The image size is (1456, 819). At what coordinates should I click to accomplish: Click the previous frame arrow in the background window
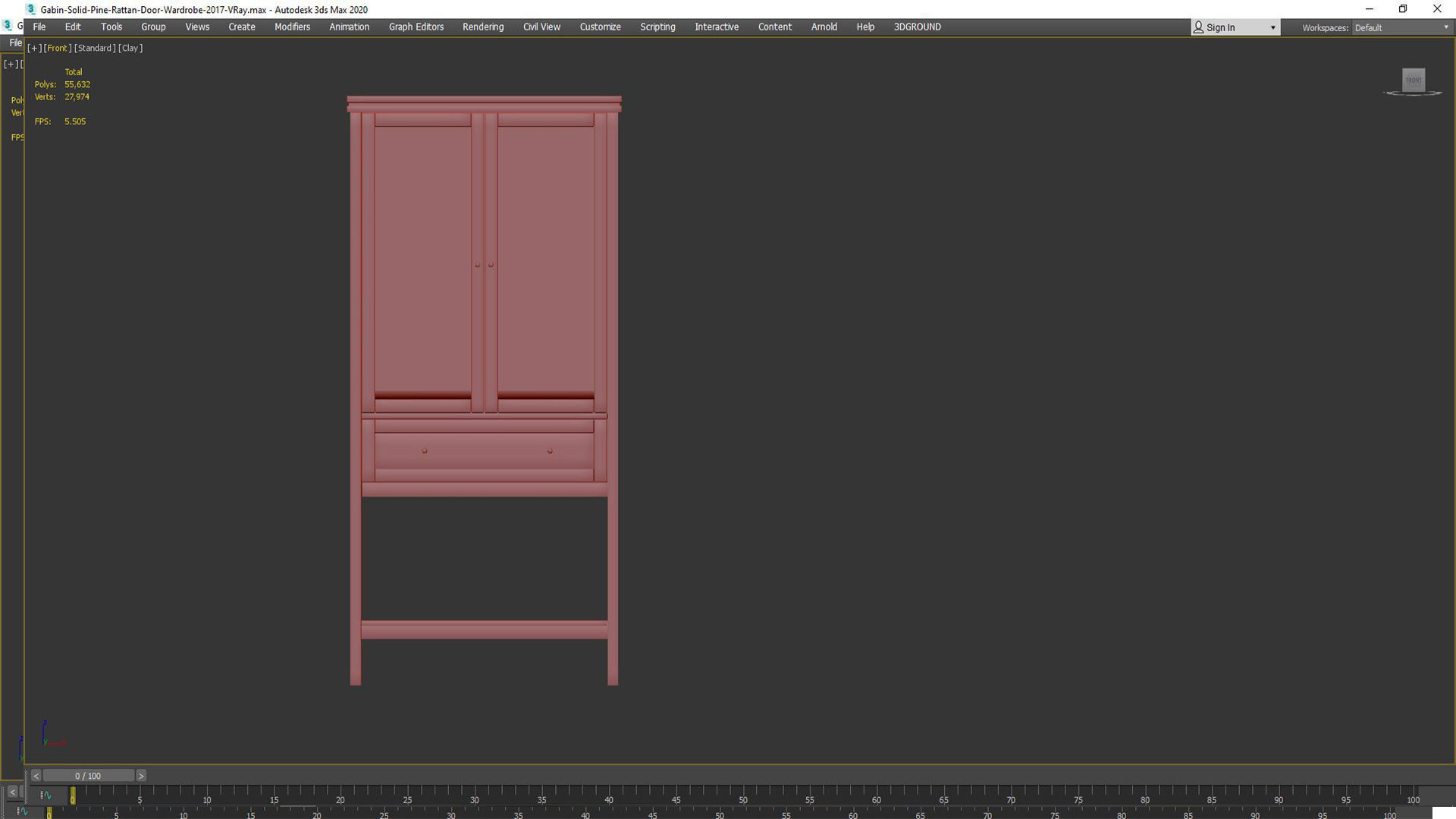coord(12,792)
